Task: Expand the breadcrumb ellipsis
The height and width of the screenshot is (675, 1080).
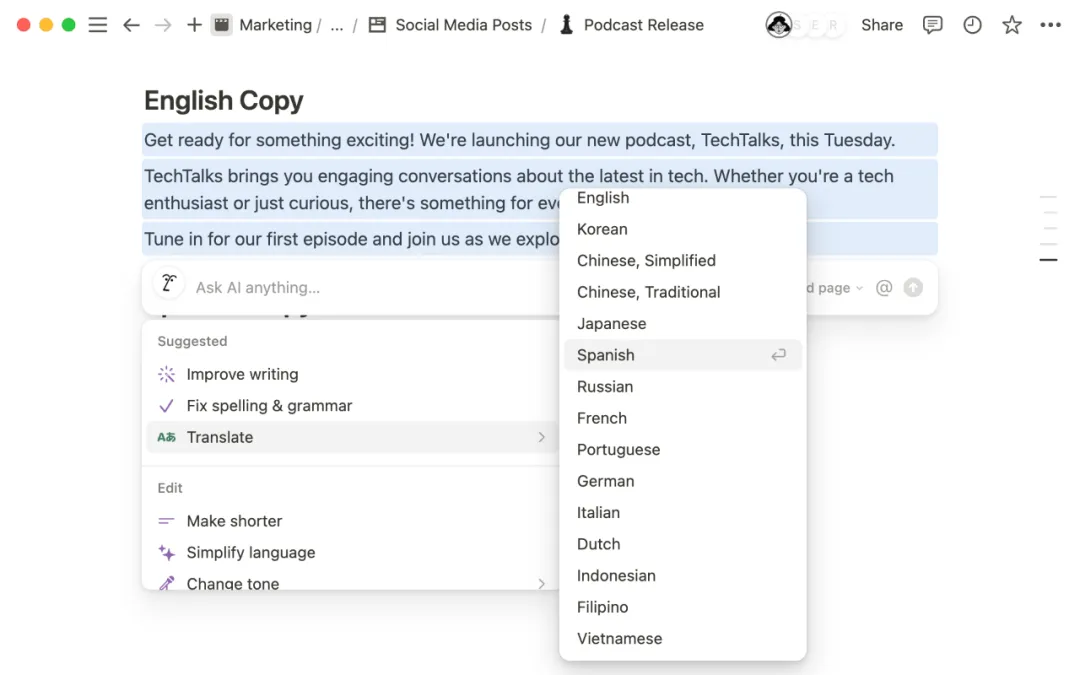Action: pyautogui.click(x=337, y=25)
